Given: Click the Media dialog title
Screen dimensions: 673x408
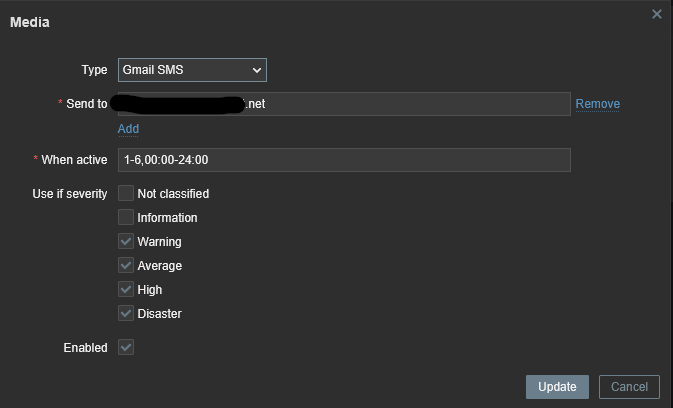Looking at the screenshot, I should coord(30,22).
